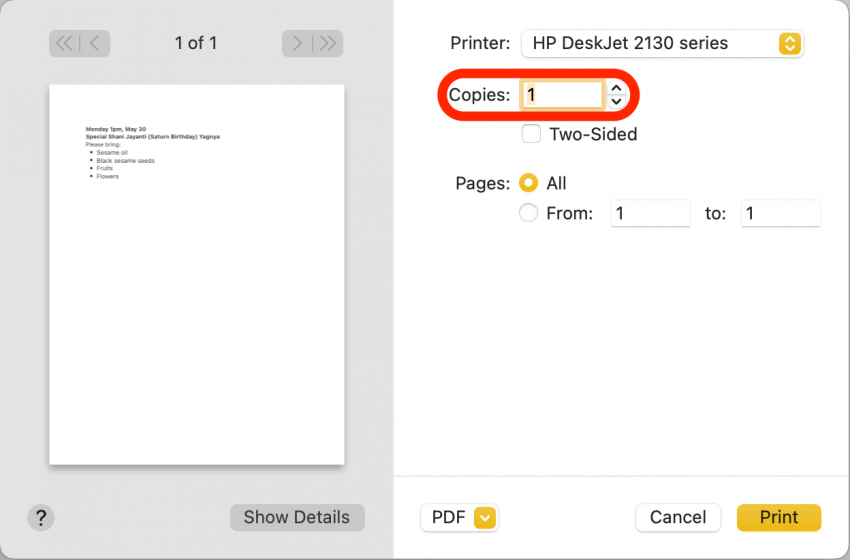Go to the previous preview page
Screen dimensions: 850x560
pyautogui.click(x=95, y=43)
